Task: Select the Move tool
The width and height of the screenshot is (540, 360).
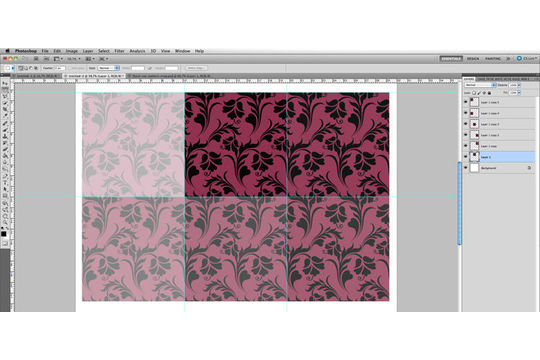Action: (5, 83)
